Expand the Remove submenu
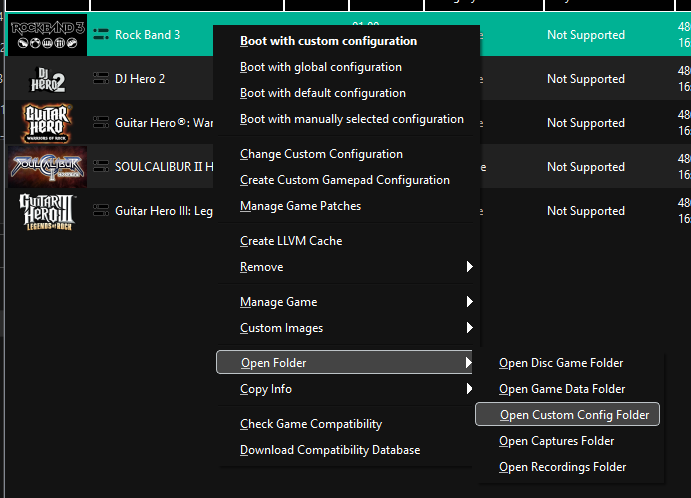This screenshot has width=691, height=498. 344,267
